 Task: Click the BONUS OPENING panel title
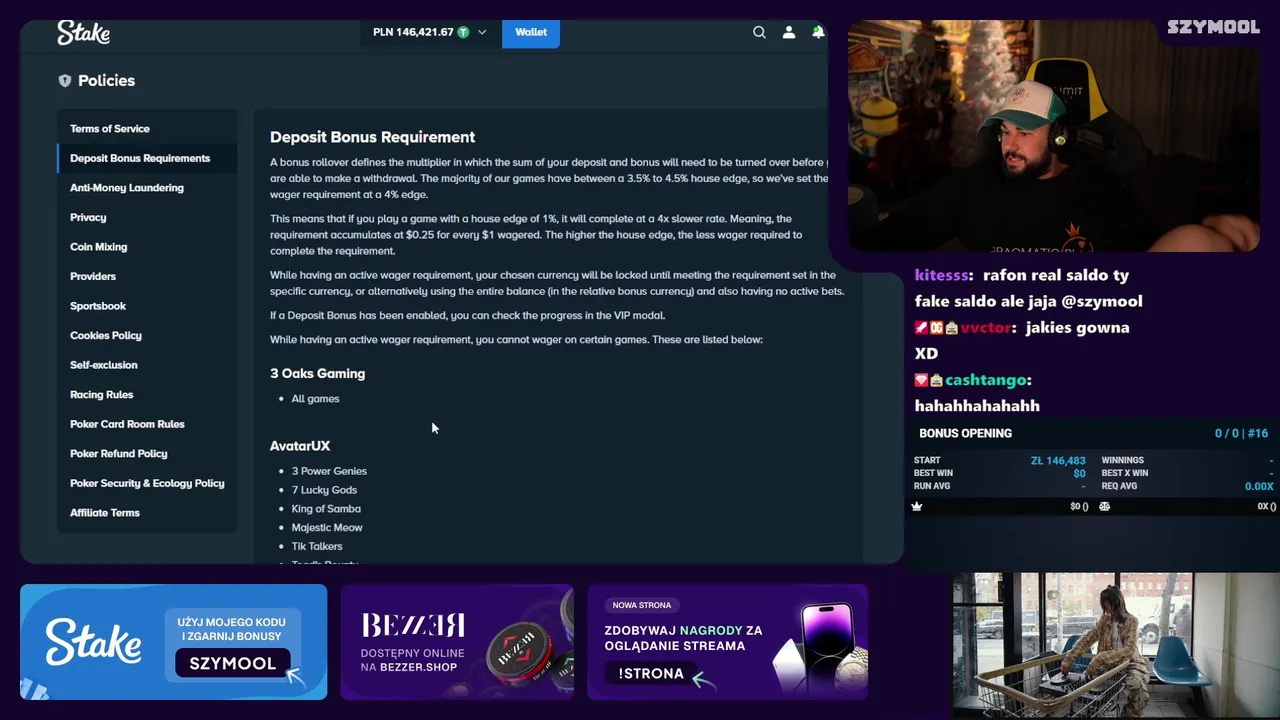coord(965,434)
